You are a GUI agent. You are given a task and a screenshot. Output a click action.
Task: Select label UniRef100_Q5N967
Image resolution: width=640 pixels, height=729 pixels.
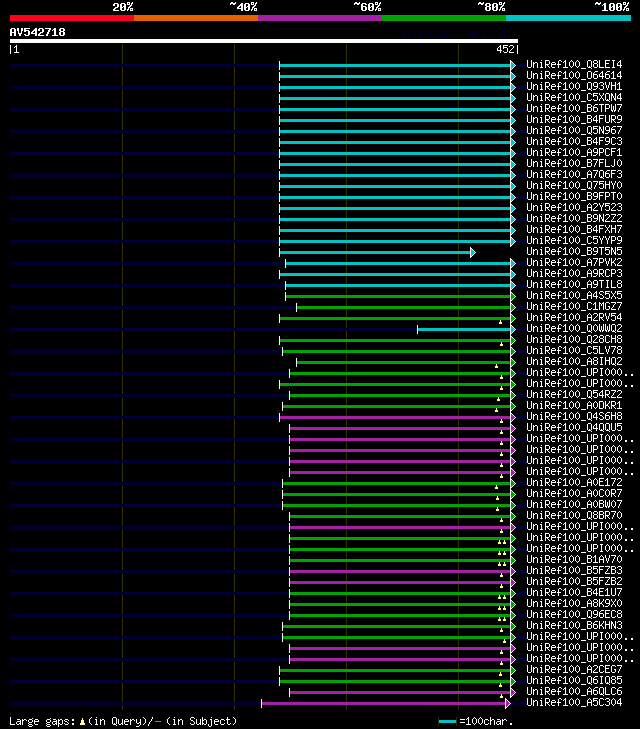pos(574,130)
